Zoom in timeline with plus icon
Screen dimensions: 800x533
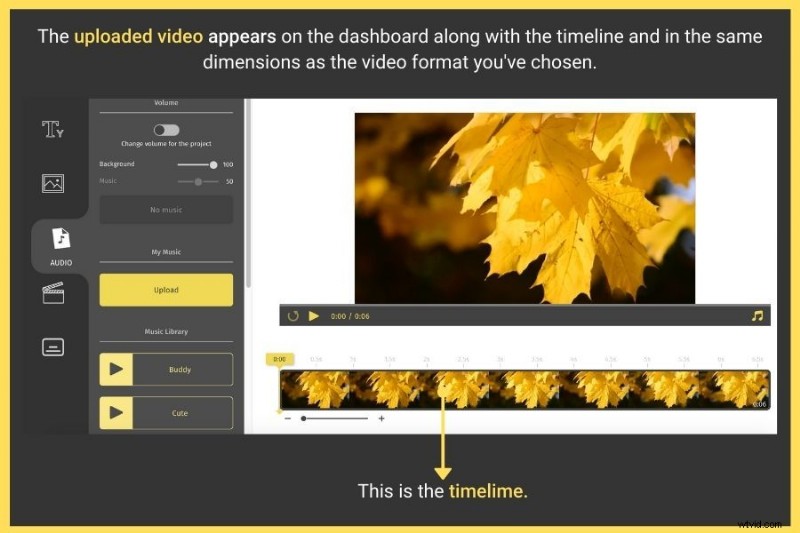point(381,418)
